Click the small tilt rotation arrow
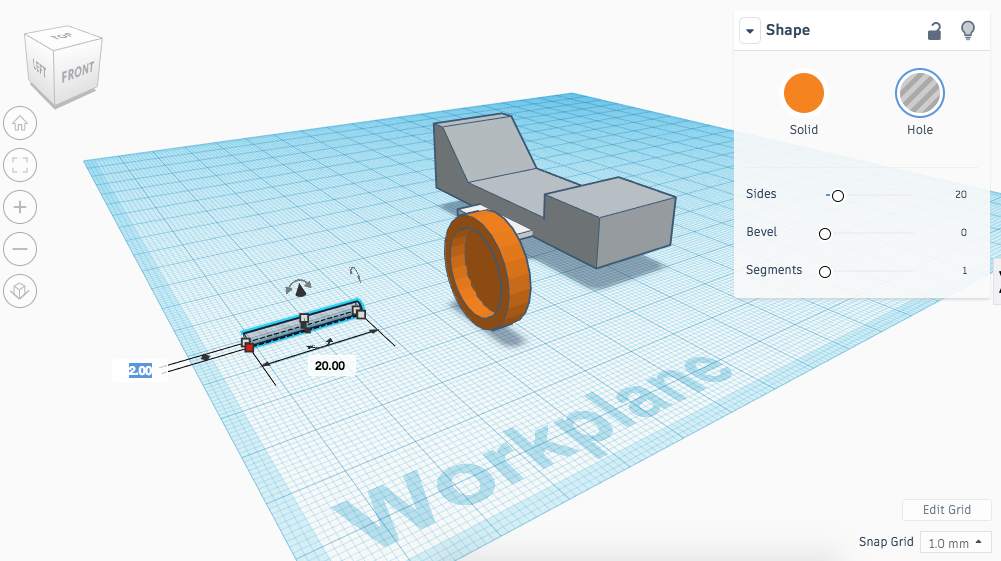This screenshot has height=561, width=1001. tap(356, 274)
